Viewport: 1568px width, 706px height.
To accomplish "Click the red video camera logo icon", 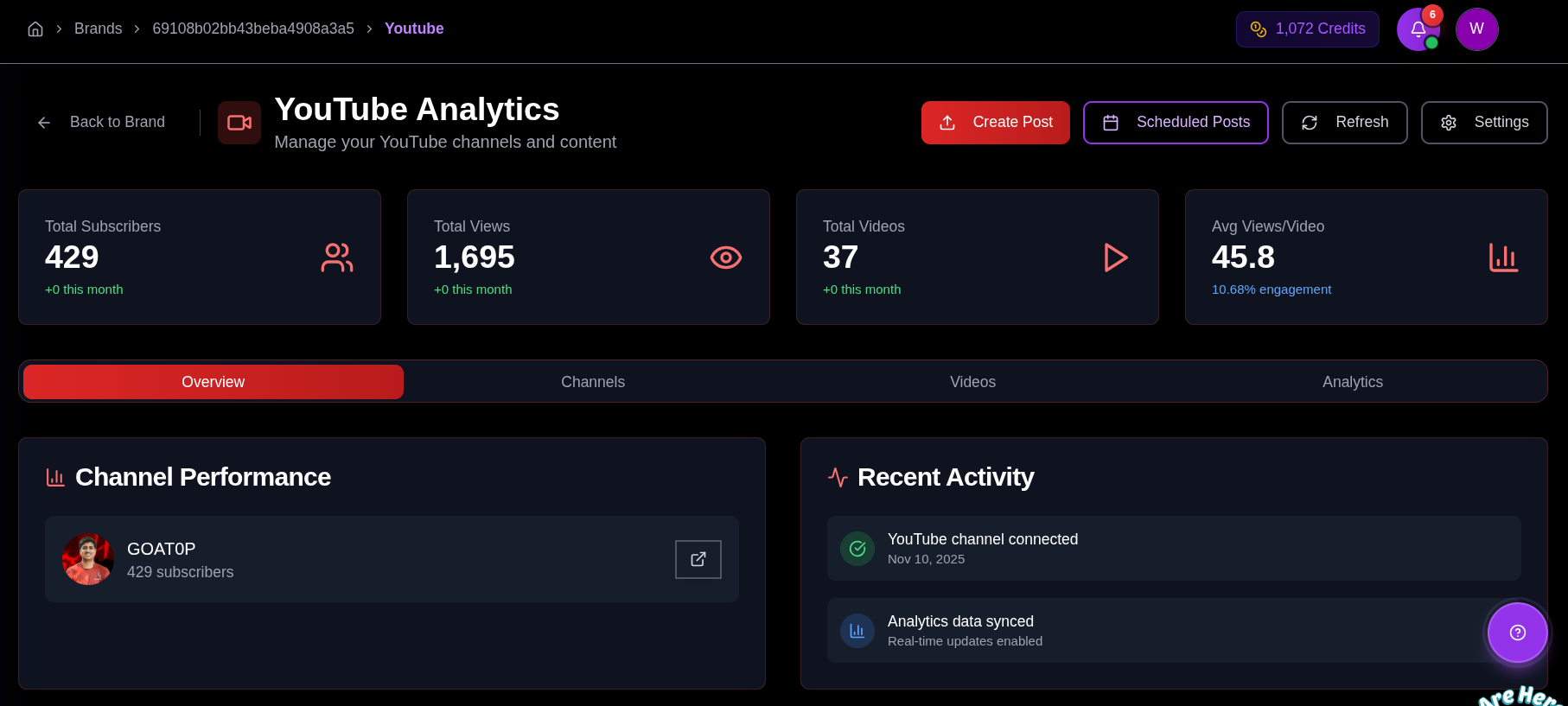I will pos(239,123).
